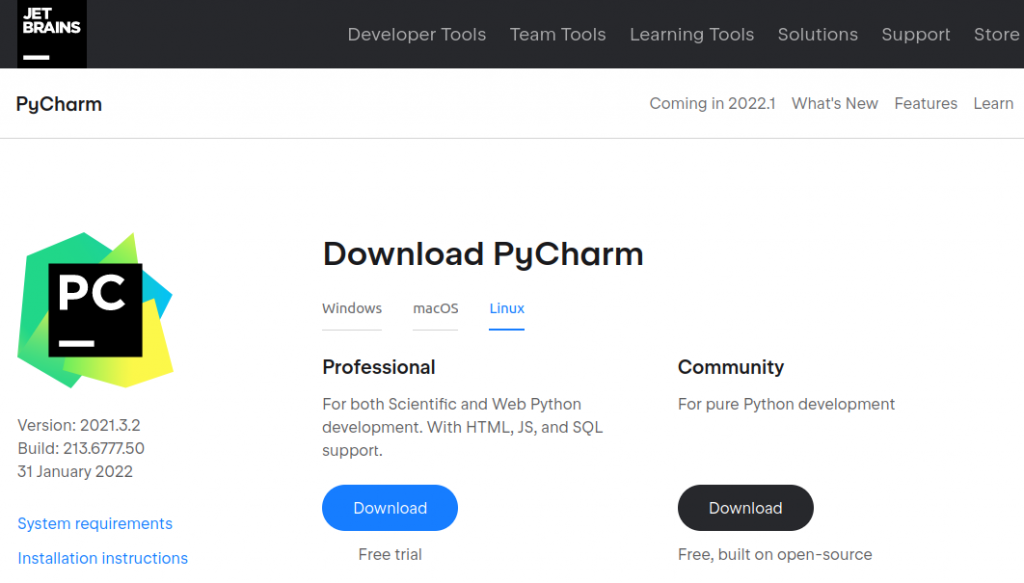This screenshot has height=583, width=1024.
Task: Download PyCharm Community edition
Action: (745, 508)
